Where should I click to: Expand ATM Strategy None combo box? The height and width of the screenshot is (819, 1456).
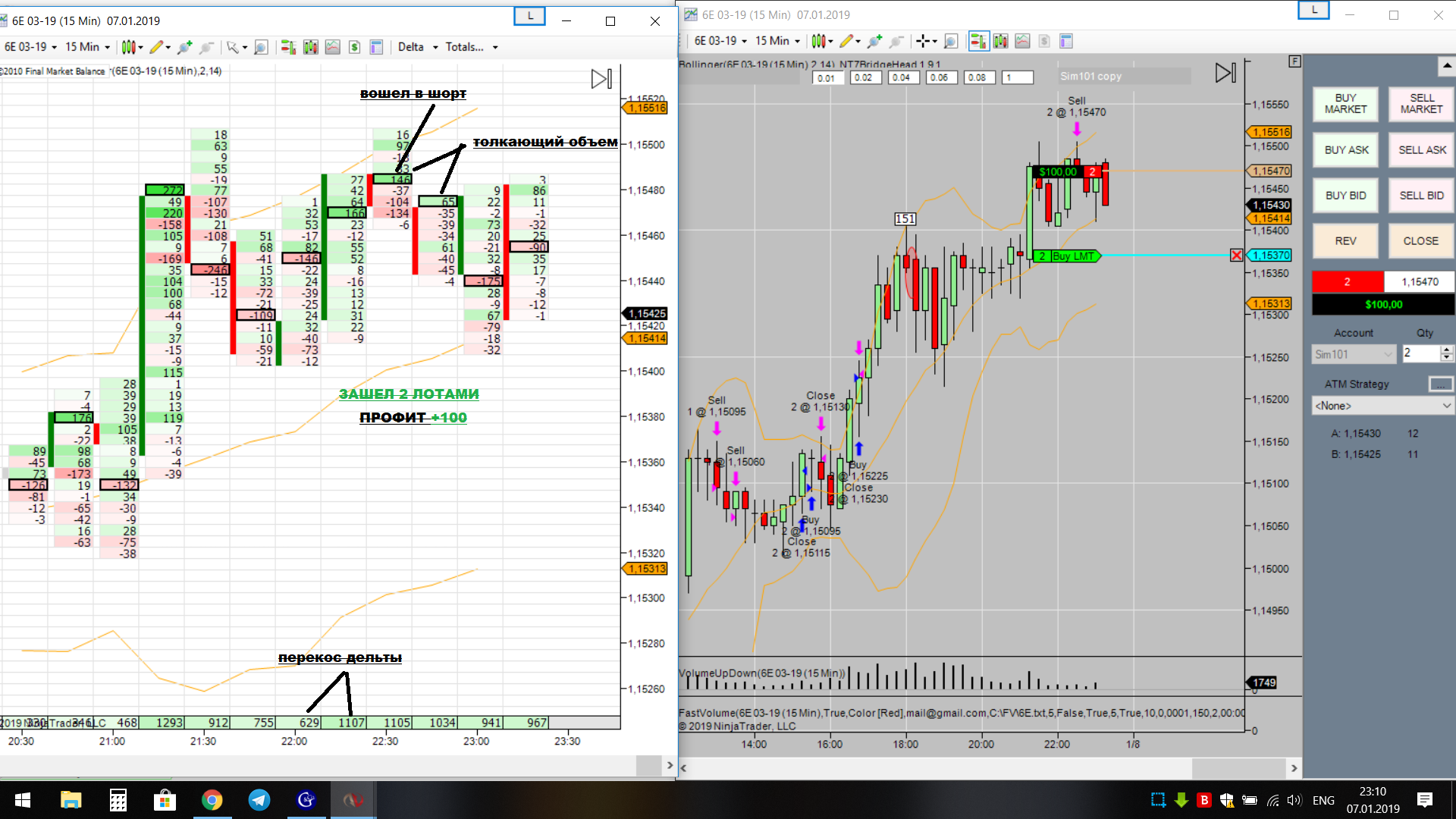click(x=1382, y=406)
